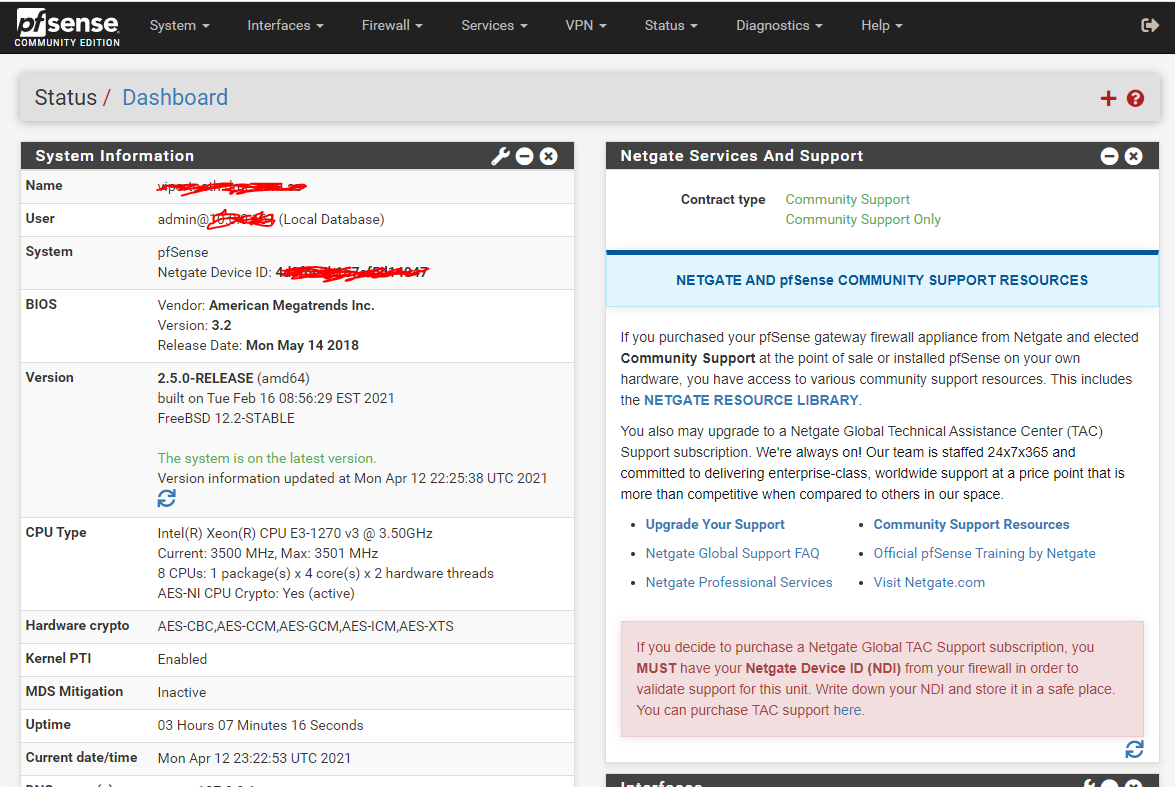Close Netgate Services And Support widget
1175x787 pixels.
[1133, 156]
